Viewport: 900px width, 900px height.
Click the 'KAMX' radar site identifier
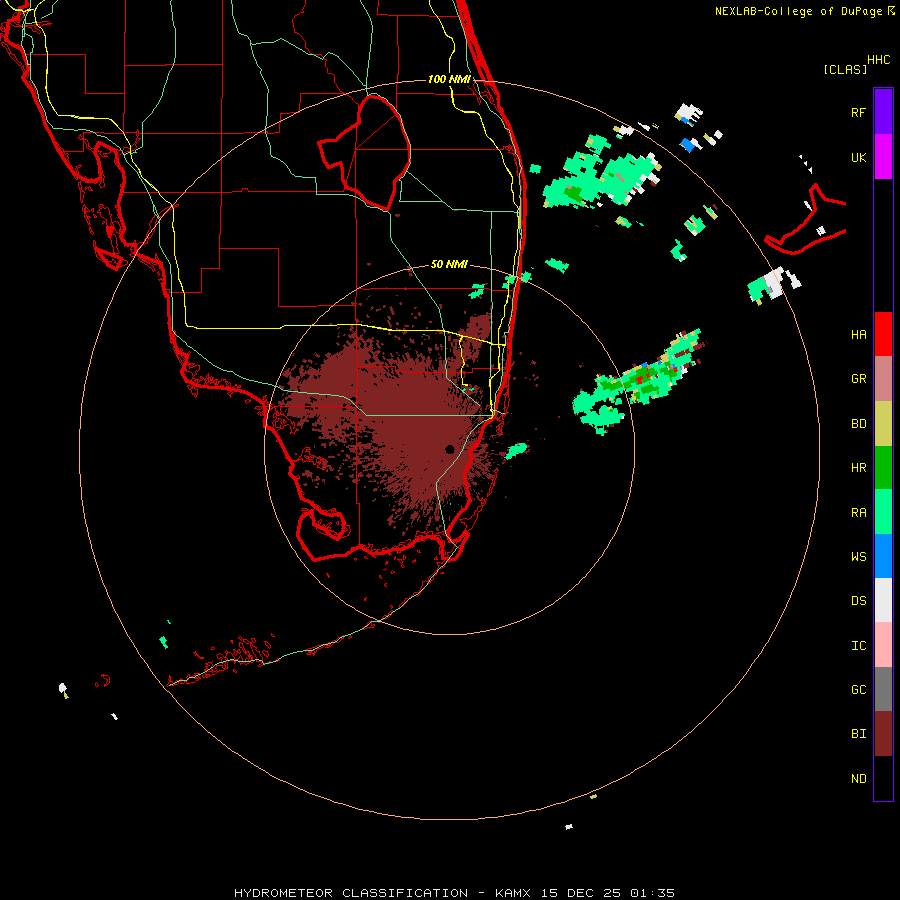(x=513, y=893)
